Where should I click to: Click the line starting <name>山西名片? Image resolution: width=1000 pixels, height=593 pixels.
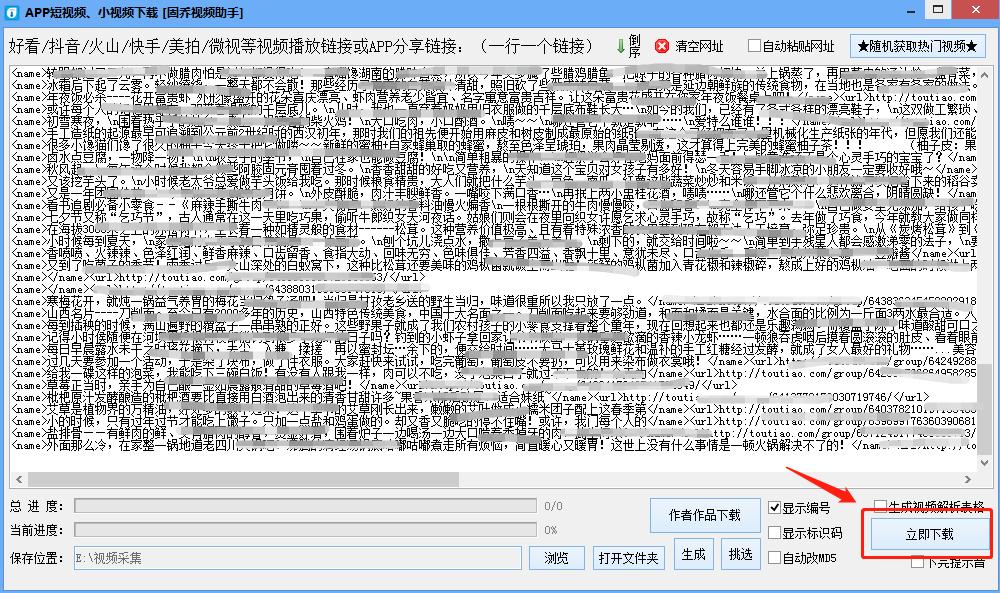click(x=494, y=313)
